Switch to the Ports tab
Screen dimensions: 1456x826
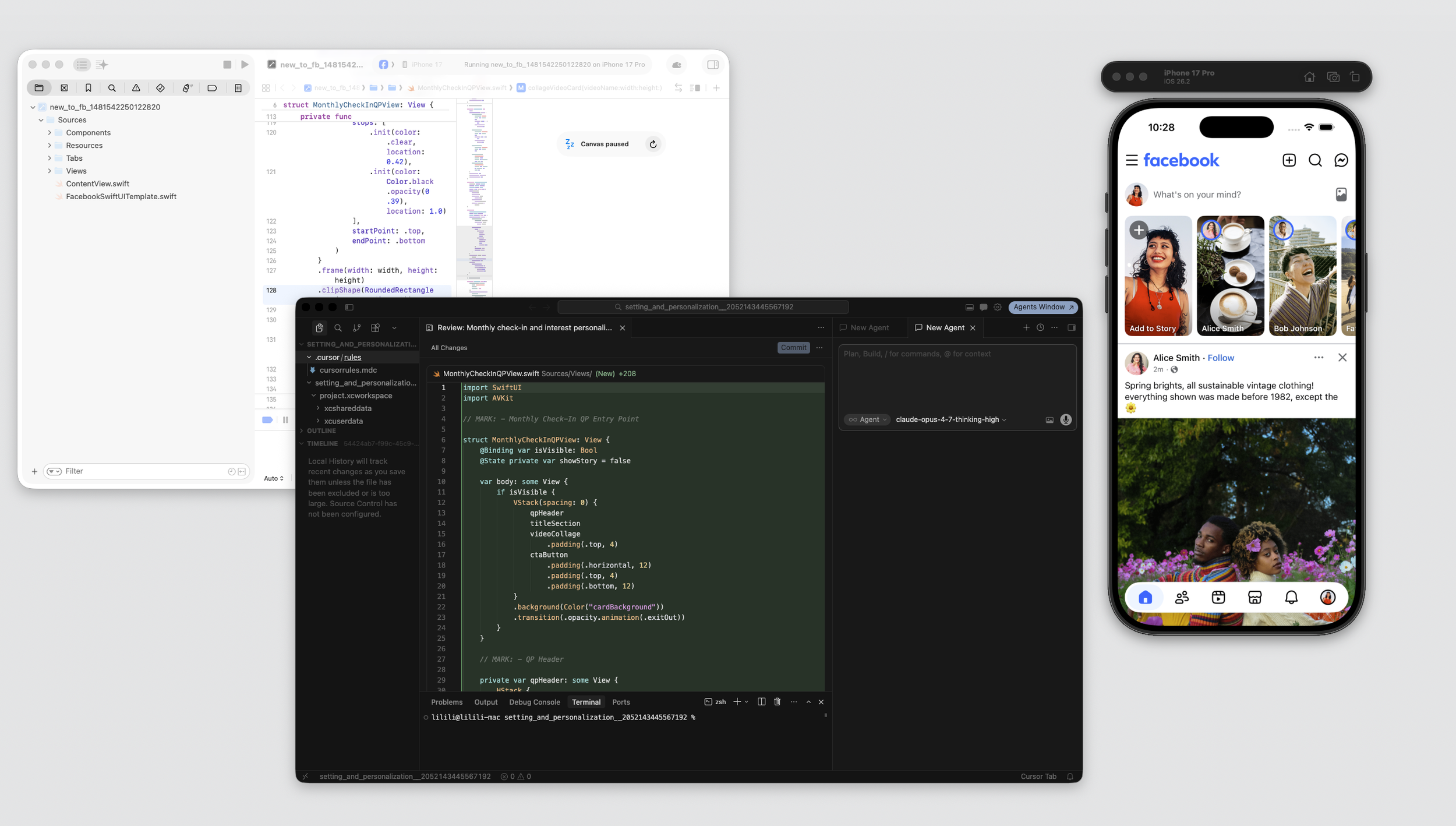621,702
